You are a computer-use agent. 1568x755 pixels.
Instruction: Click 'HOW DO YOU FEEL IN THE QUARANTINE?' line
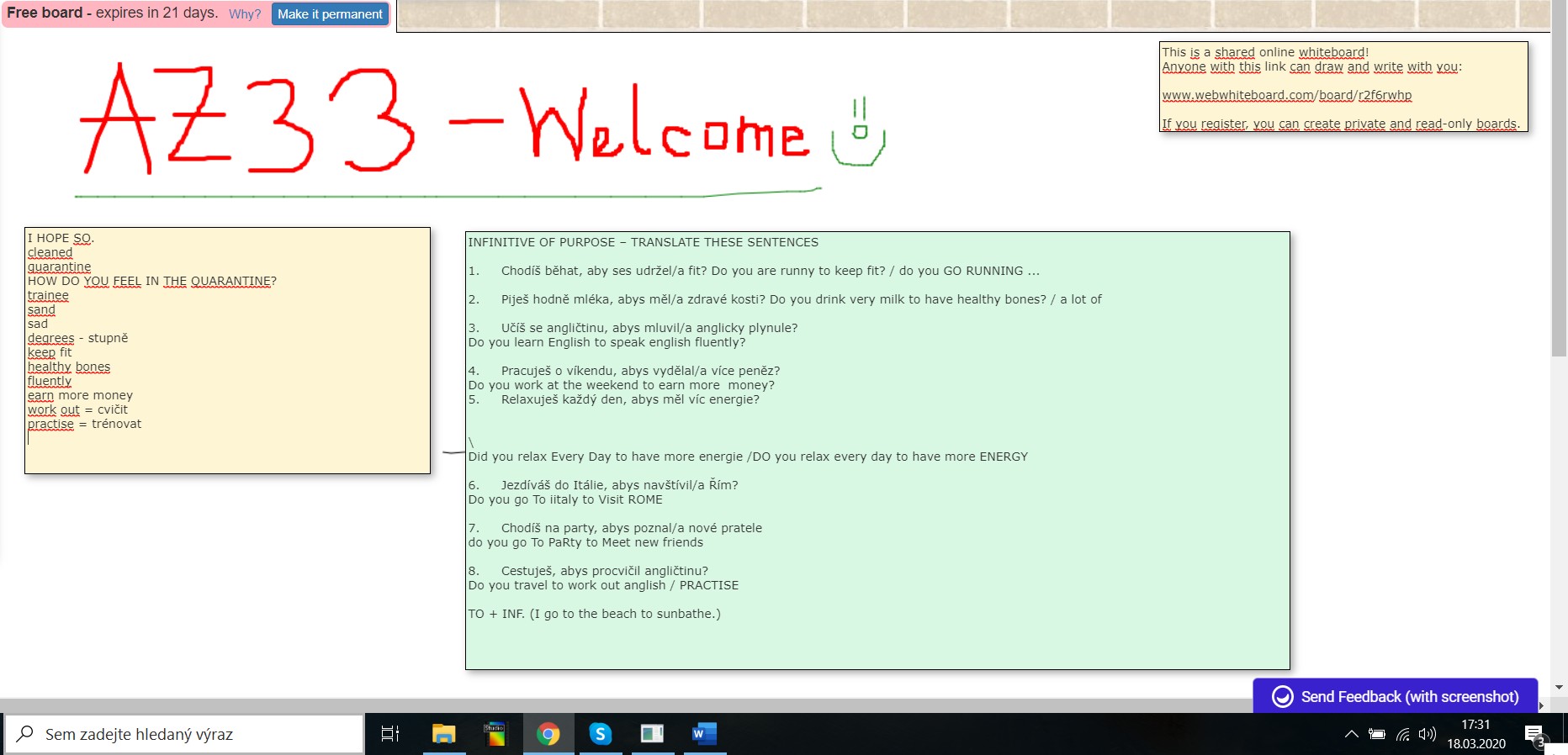pyautogui.click(x=151, y=281)
